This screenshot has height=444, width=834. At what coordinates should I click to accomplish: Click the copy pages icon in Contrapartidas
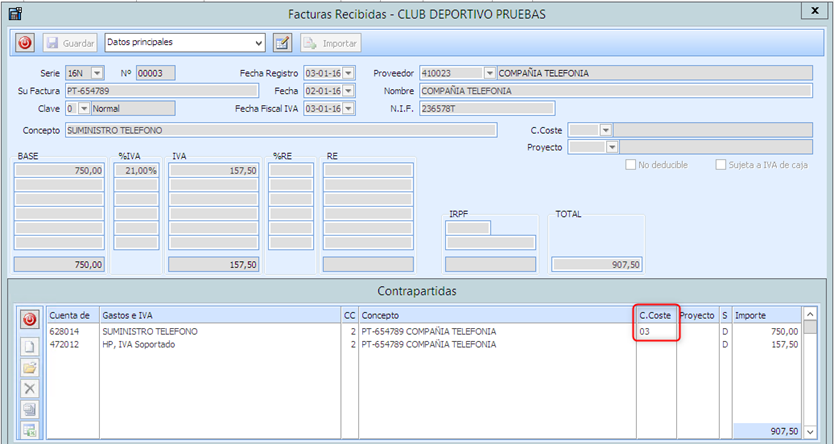coord(30,409)
